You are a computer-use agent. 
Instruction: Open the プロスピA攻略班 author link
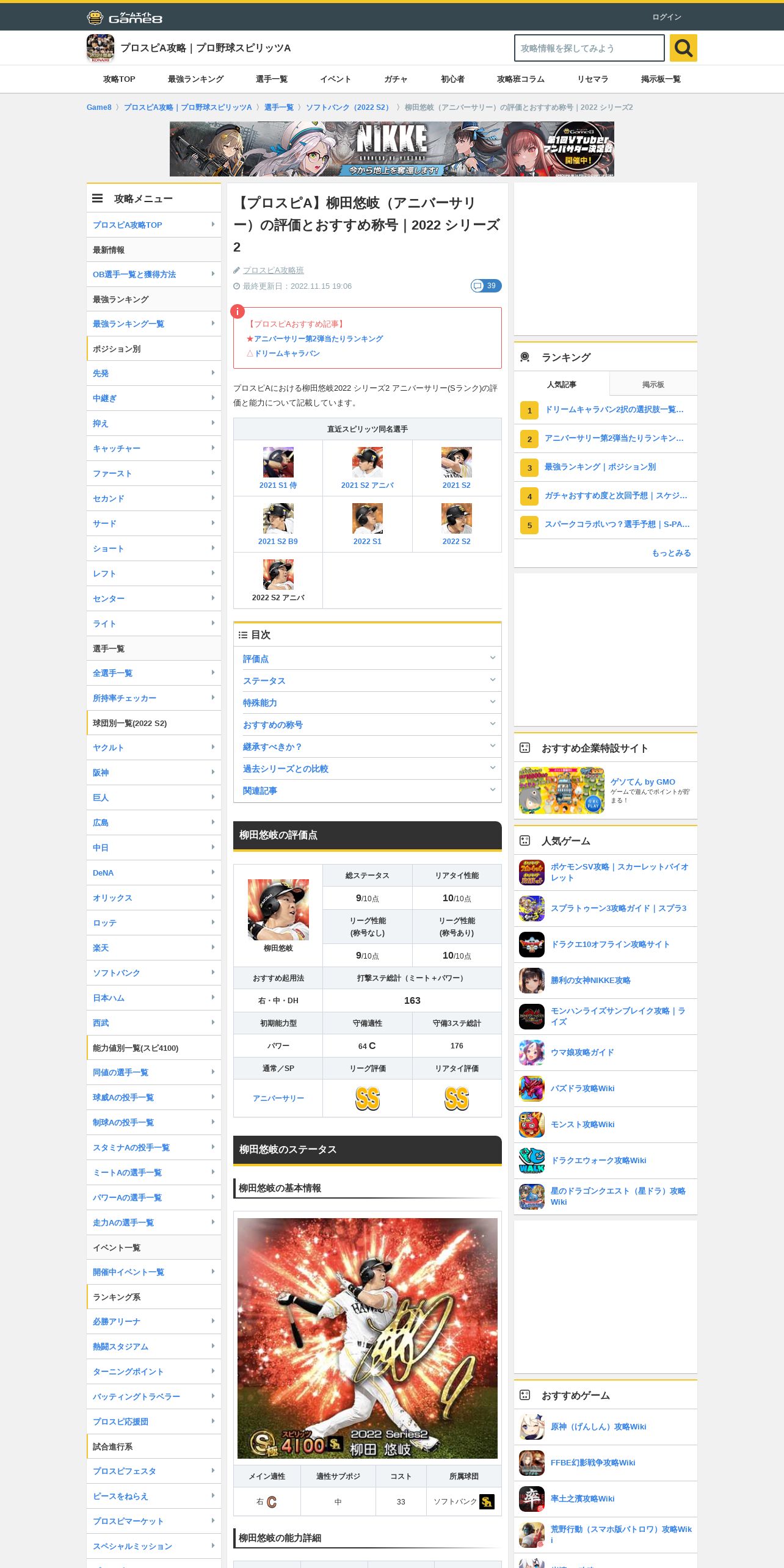coord(273,270)
